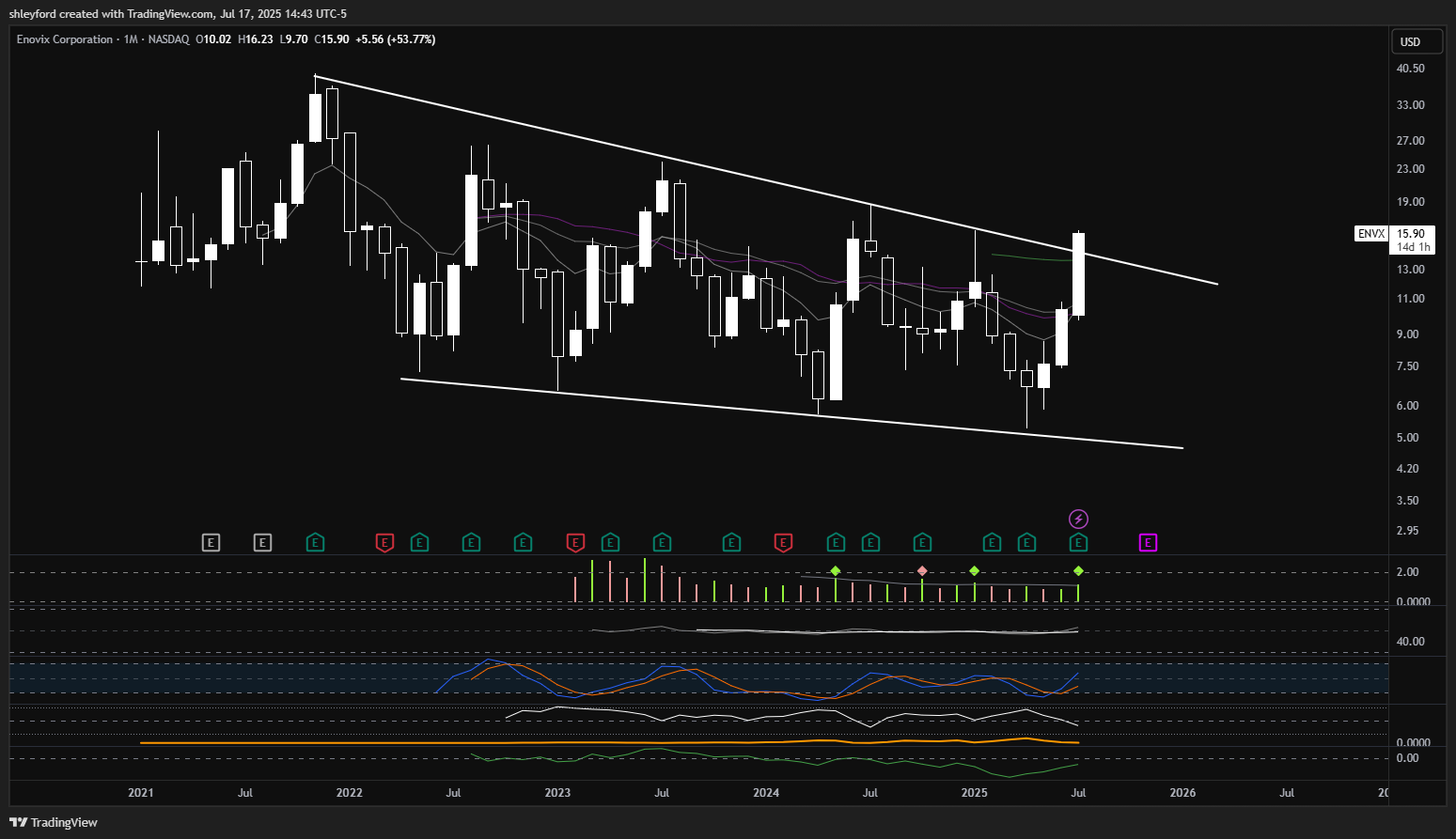Image resolution: width=1456 pixels, height=839 pixels.
Task: Click the 7.50 price scale label
Action: pos(1407,366)
